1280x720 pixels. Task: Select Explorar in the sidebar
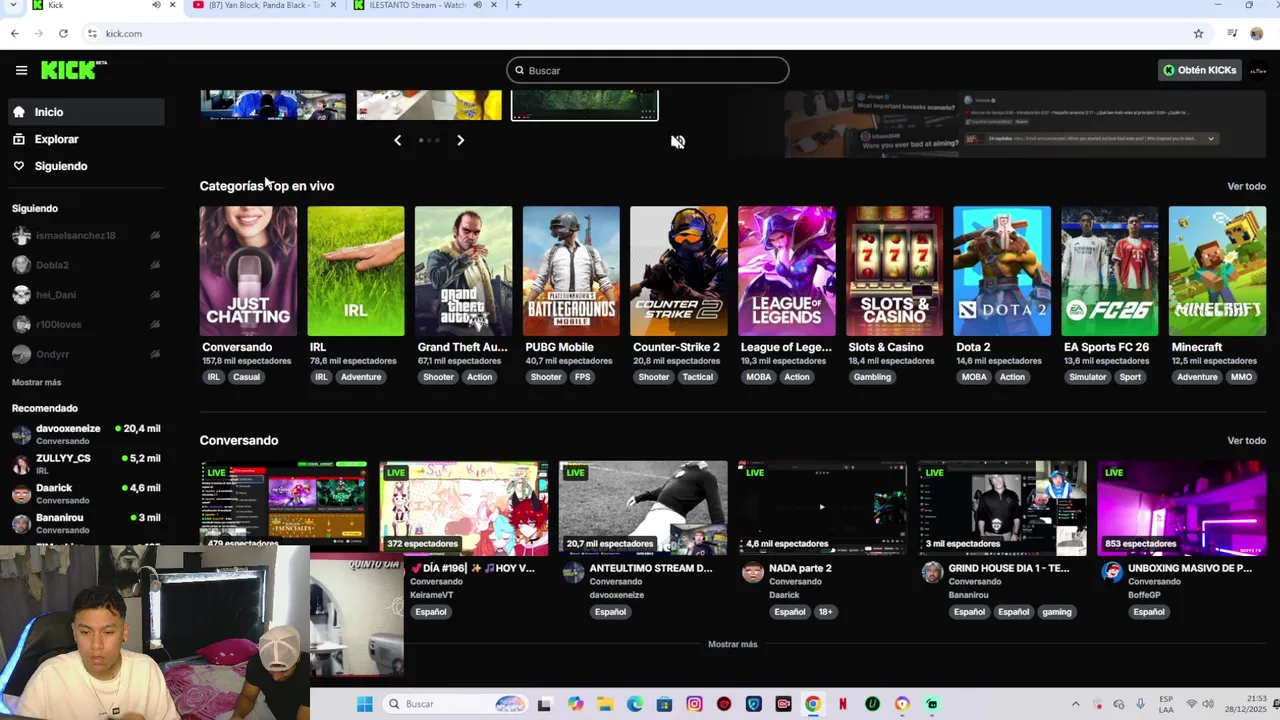point(87,139)
